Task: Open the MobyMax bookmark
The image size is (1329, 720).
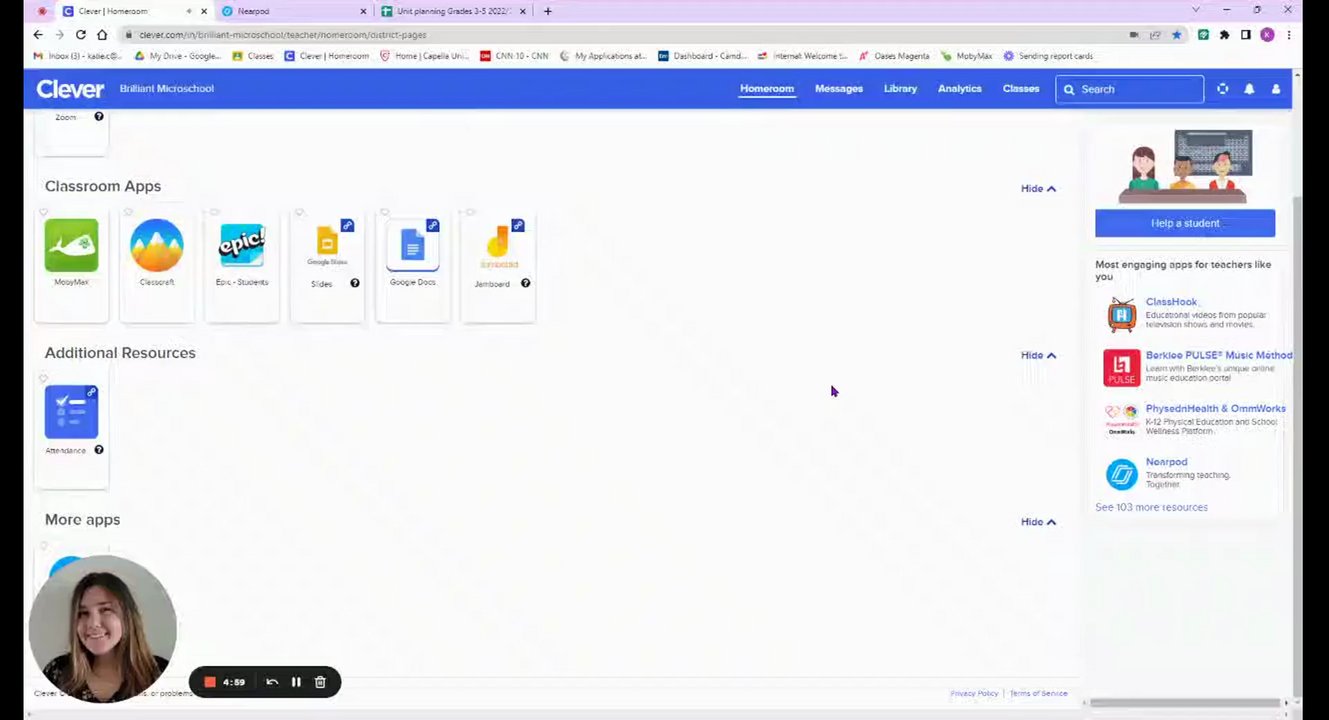Action: [x=966, y=56]
